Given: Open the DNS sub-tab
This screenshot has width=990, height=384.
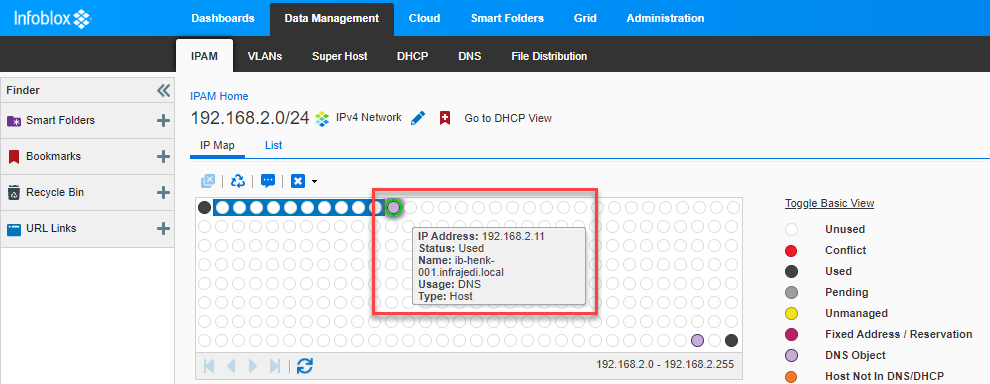Looking at the screenshot, I should [470, 56].
